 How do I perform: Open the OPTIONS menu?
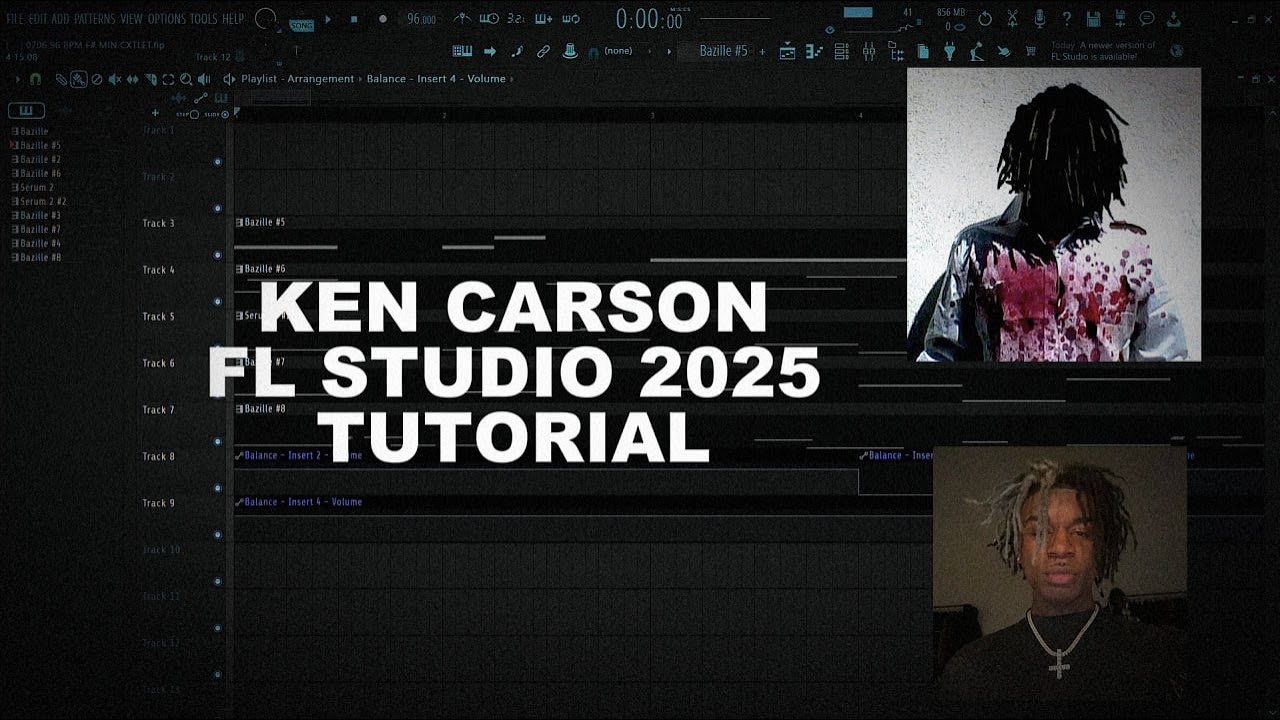click(x=167, y=19)
